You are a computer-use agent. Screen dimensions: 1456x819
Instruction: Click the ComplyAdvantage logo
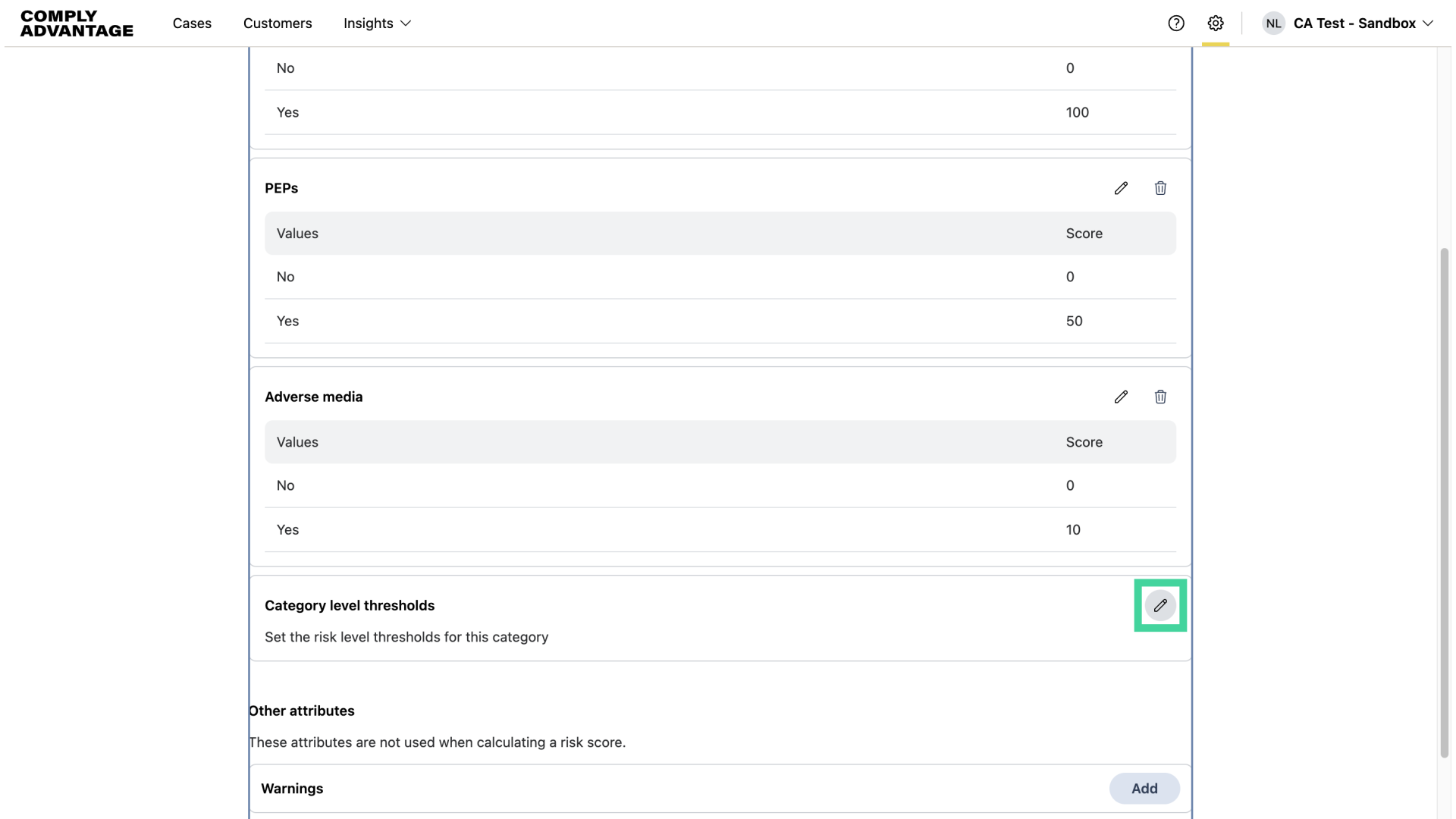coord(76,24)
